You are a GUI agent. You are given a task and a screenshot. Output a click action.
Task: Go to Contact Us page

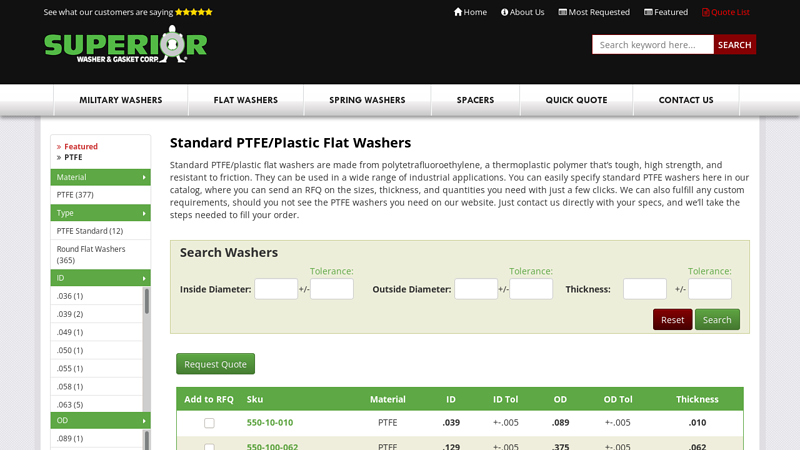(x=686, y=100)
